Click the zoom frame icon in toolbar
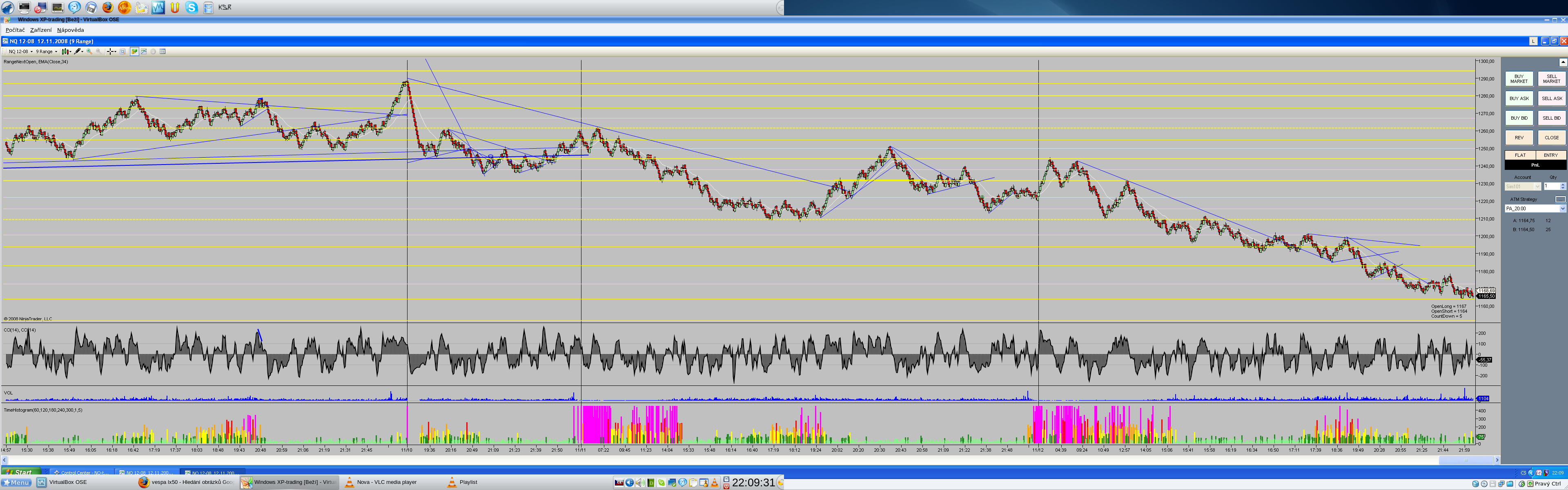1568x490 pixels. [122, 52]
